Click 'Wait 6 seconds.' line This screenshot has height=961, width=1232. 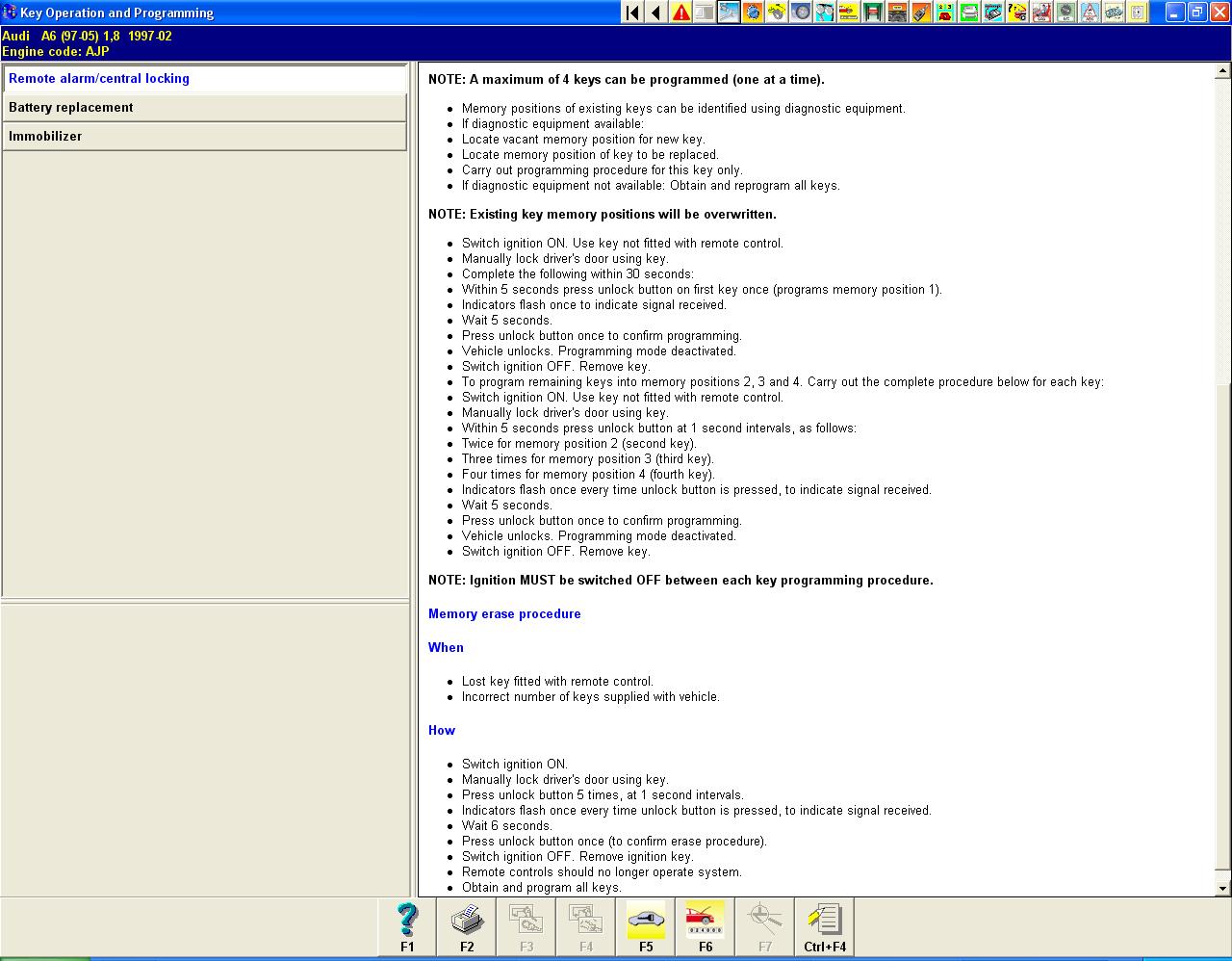point(507,826)
